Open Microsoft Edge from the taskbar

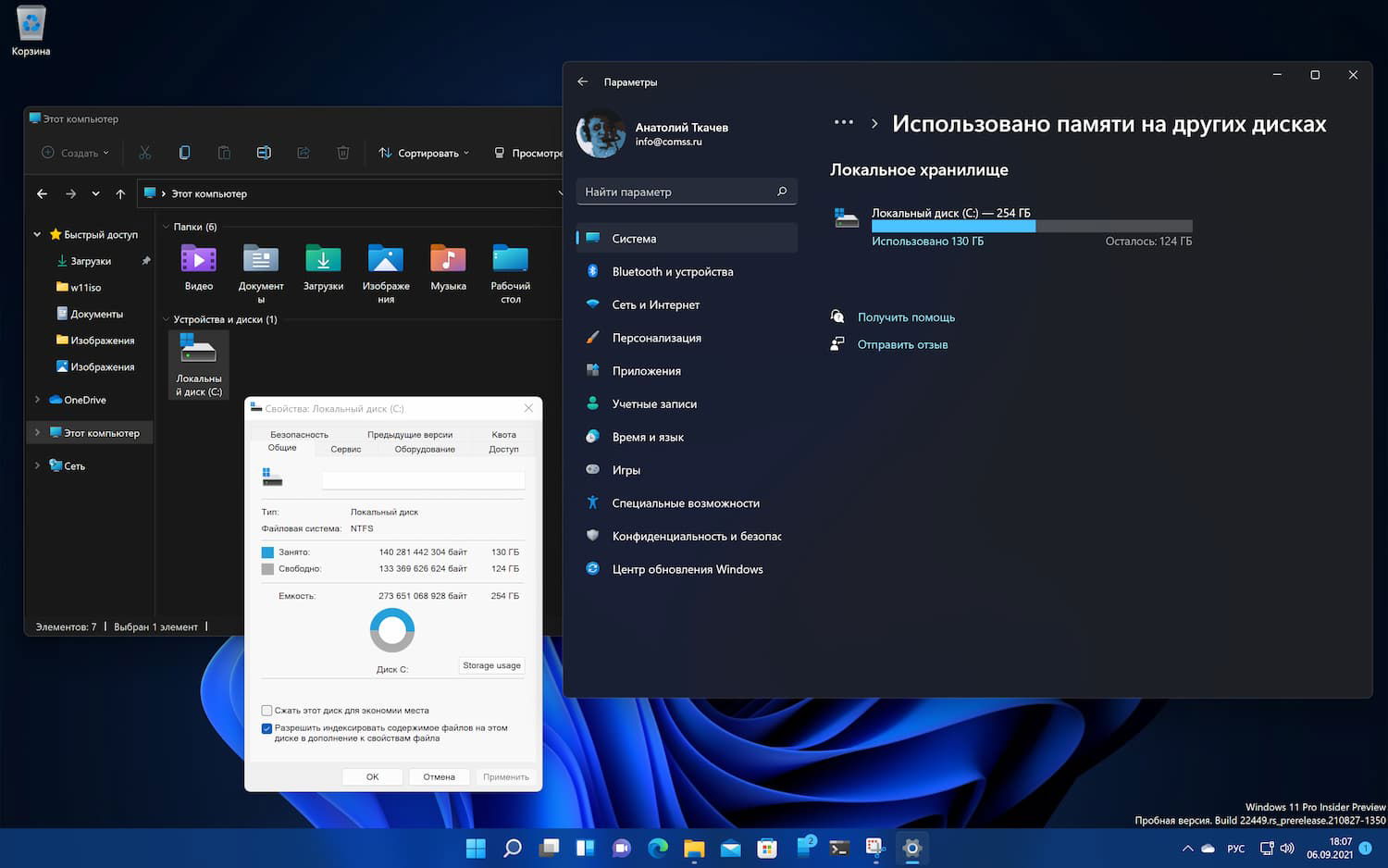[x=658, y=848]
